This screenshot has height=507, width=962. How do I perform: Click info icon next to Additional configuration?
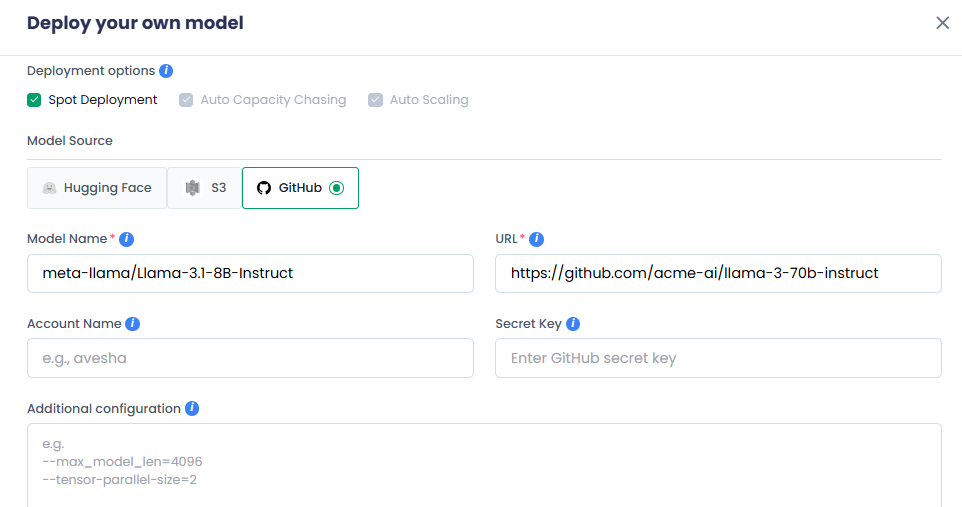pos(192,409)
